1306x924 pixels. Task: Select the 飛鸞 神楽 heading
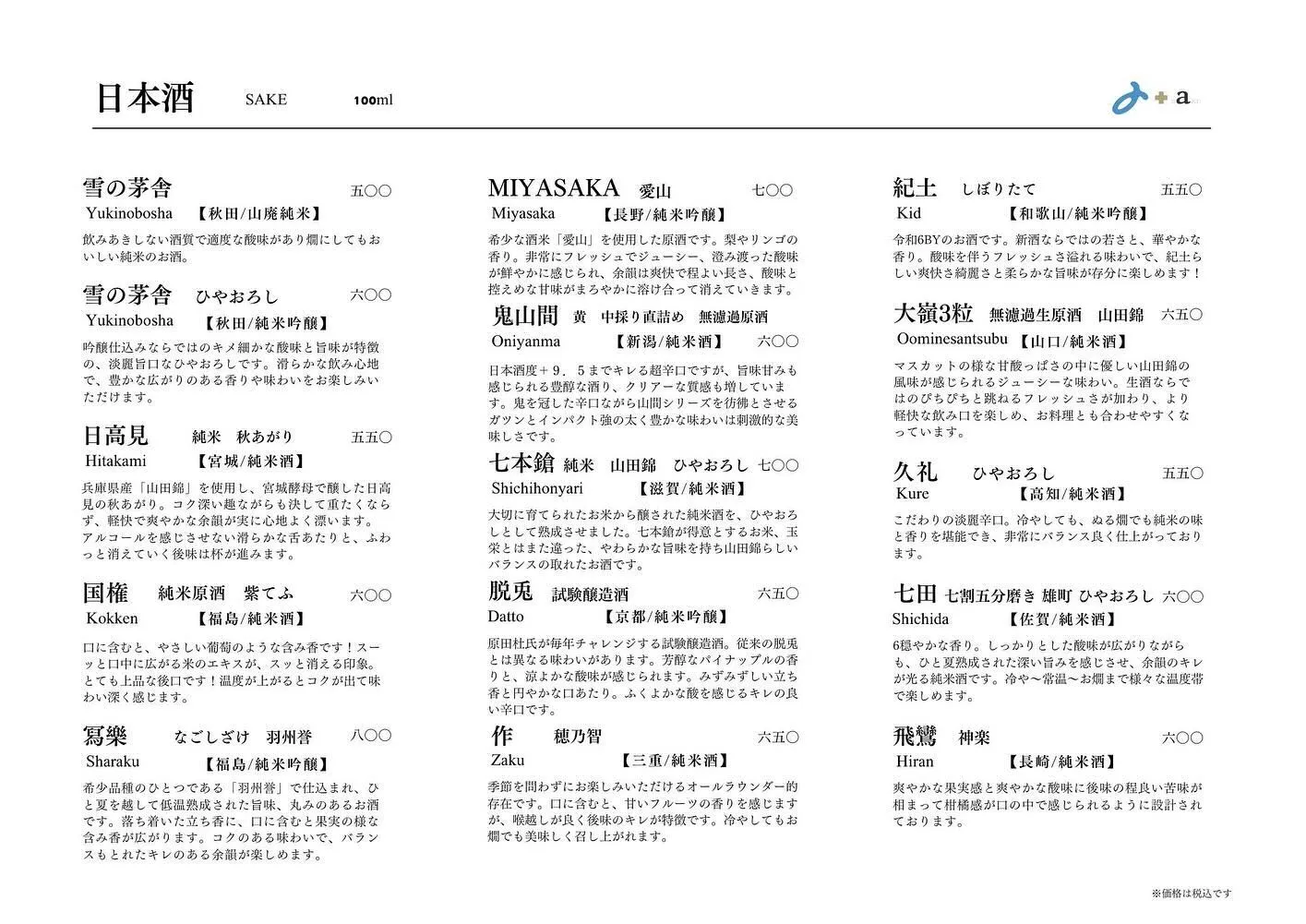tap(941, 738)
